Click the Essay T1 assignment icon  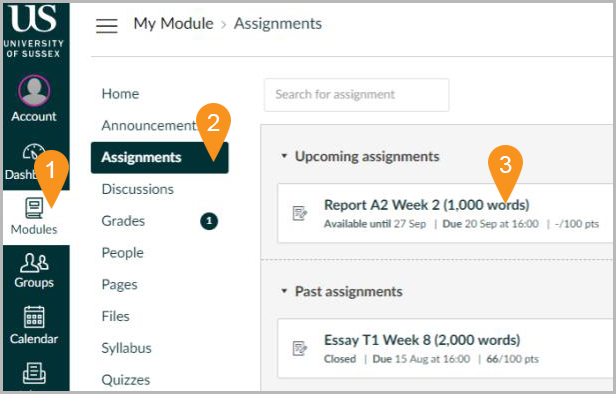(300, 348)
